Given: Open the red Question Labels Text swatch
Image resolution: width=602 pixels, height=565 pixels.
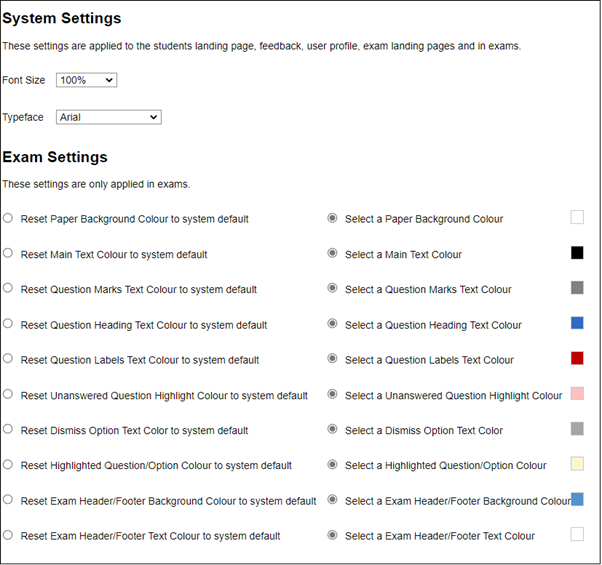Looking at the screenshot, I should coord(577,358).
